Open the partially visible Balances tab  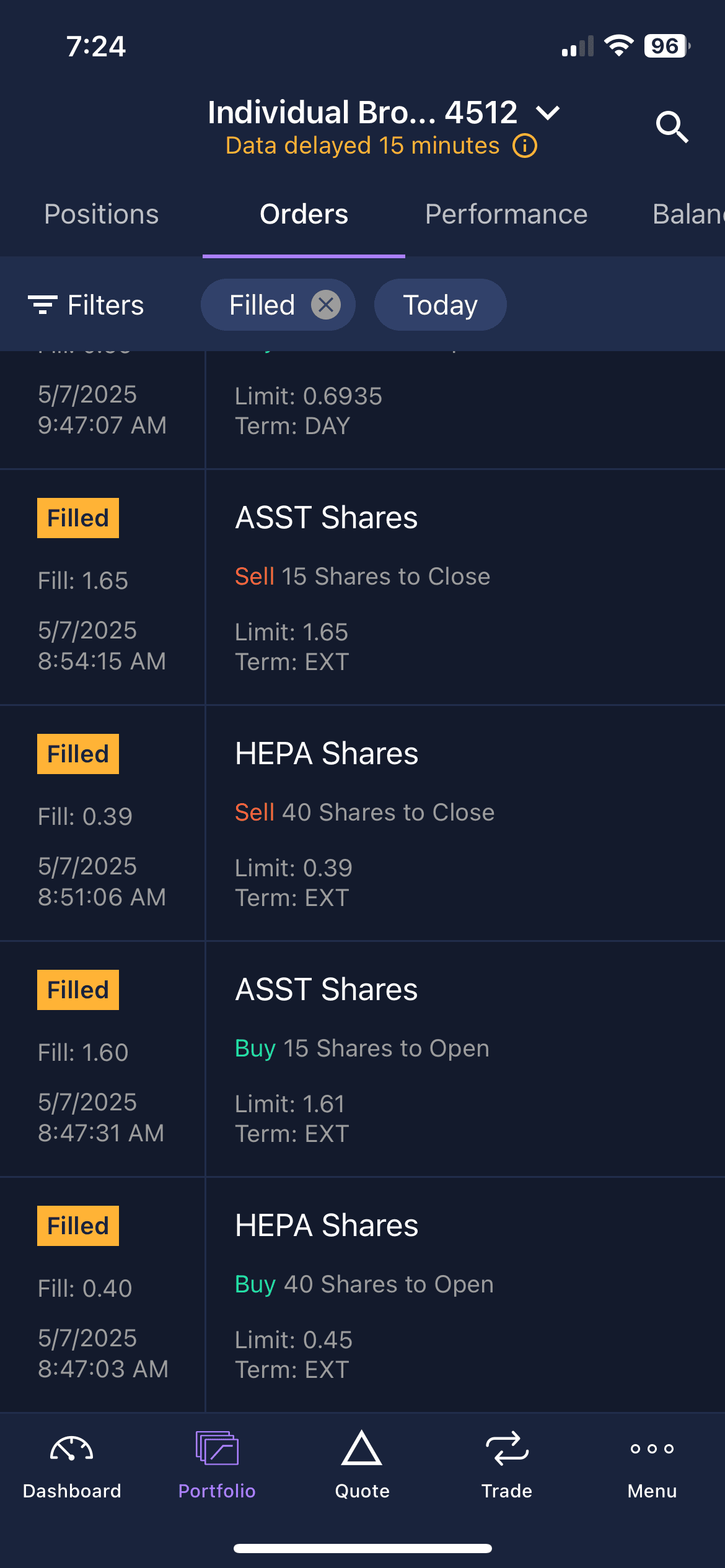point(688,214)
